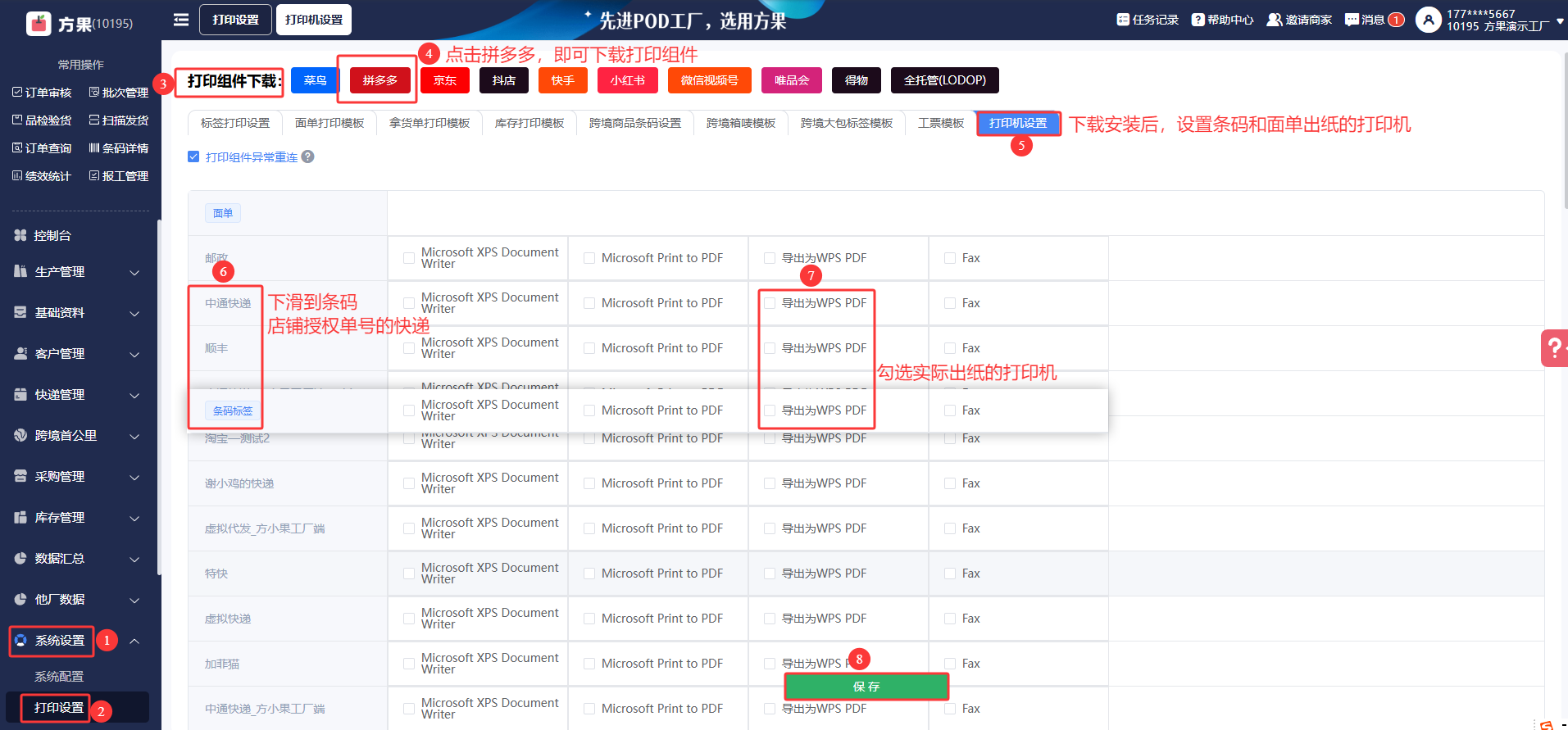The image size is (1568, 730).
Task: Select the 打印设置 page tab in the header
Action: (x=235, y=20)
